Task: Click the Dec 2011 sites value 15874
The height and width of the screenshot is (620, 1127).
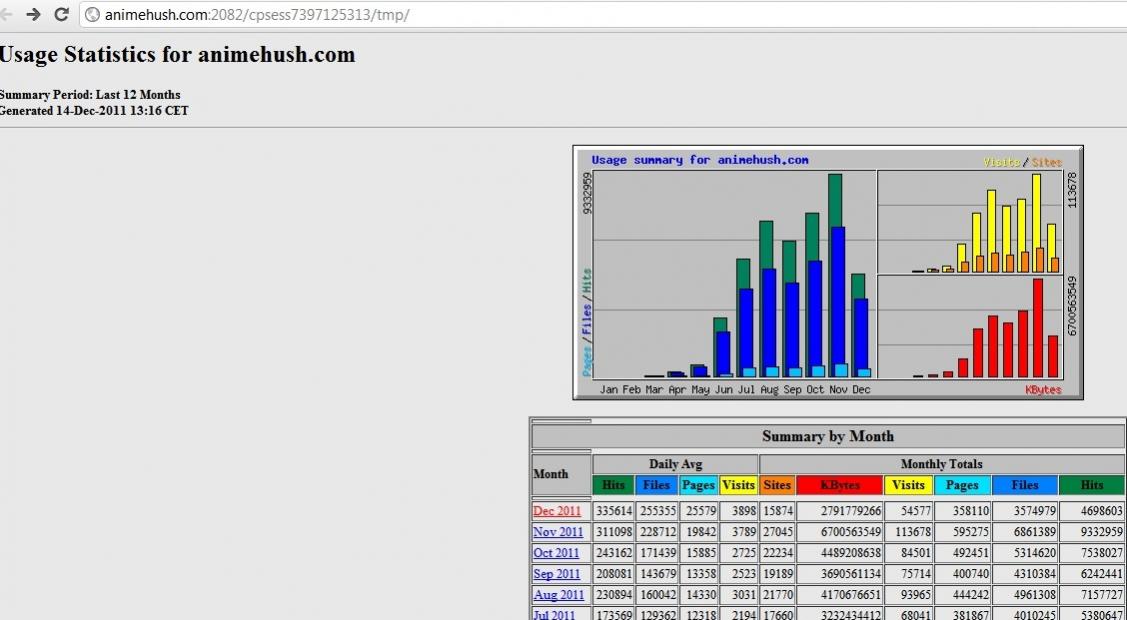Action: pos(777,511)
